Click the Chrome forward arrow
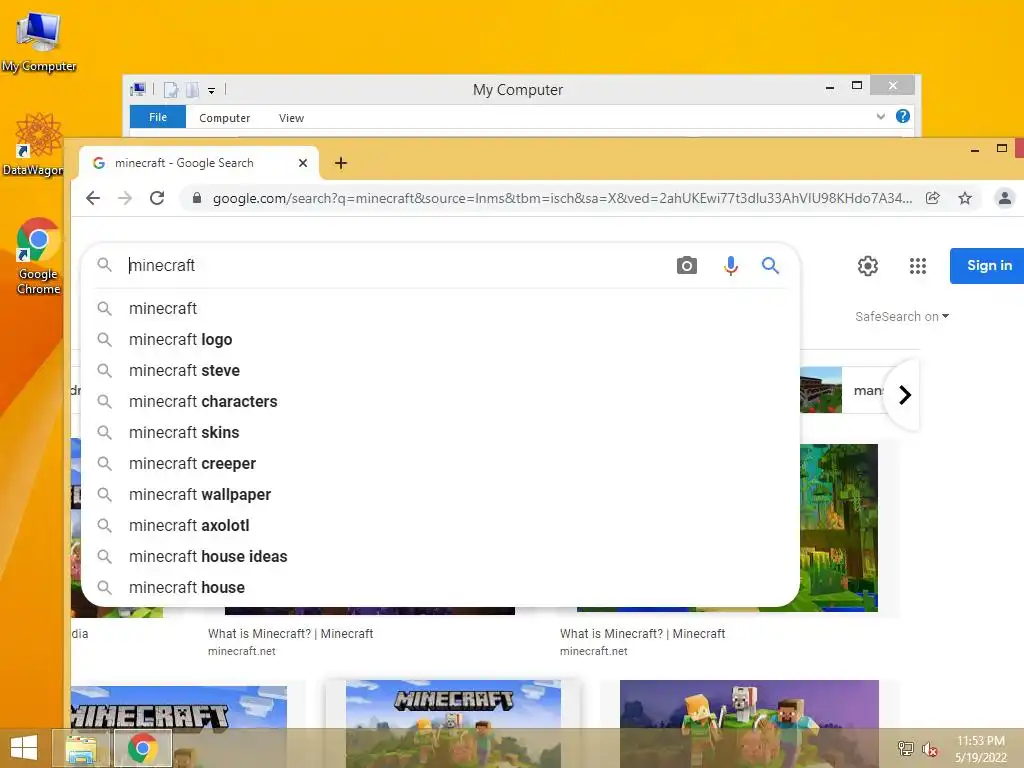Image resolution: width=1024 pixels, height=768 pixels. point(125,198)
